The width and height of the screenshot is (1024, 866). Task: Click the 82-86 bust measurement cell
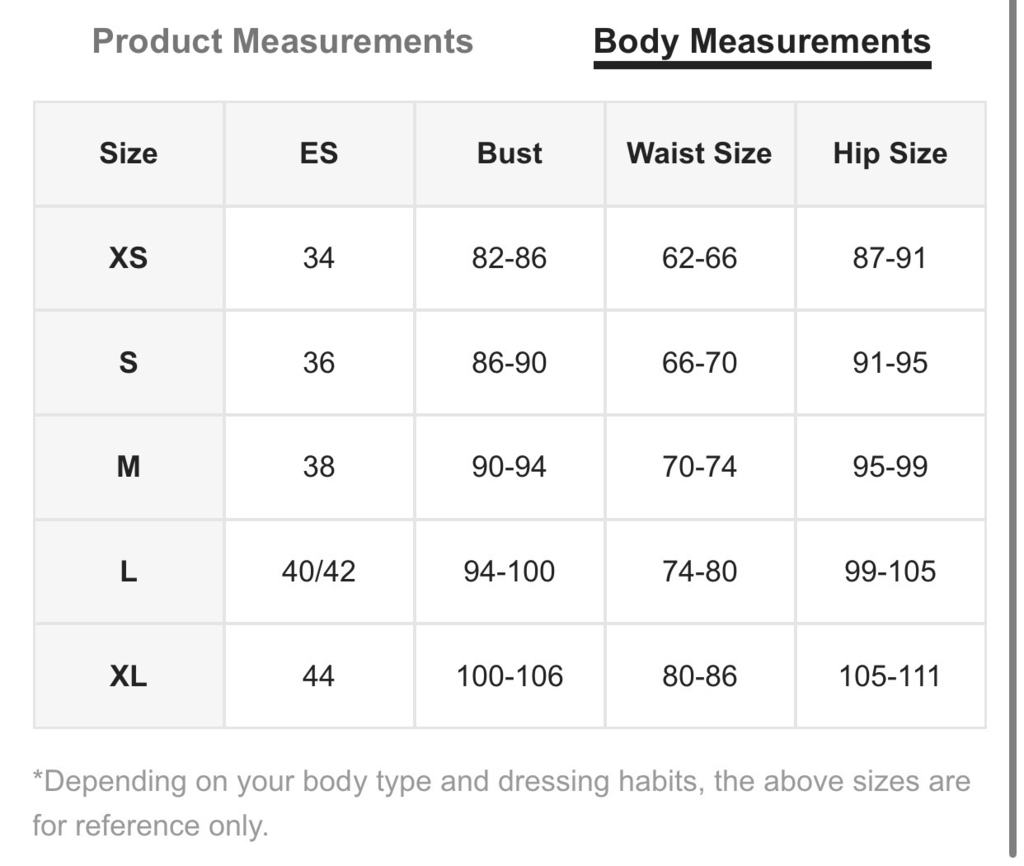[x=509, y=258]
